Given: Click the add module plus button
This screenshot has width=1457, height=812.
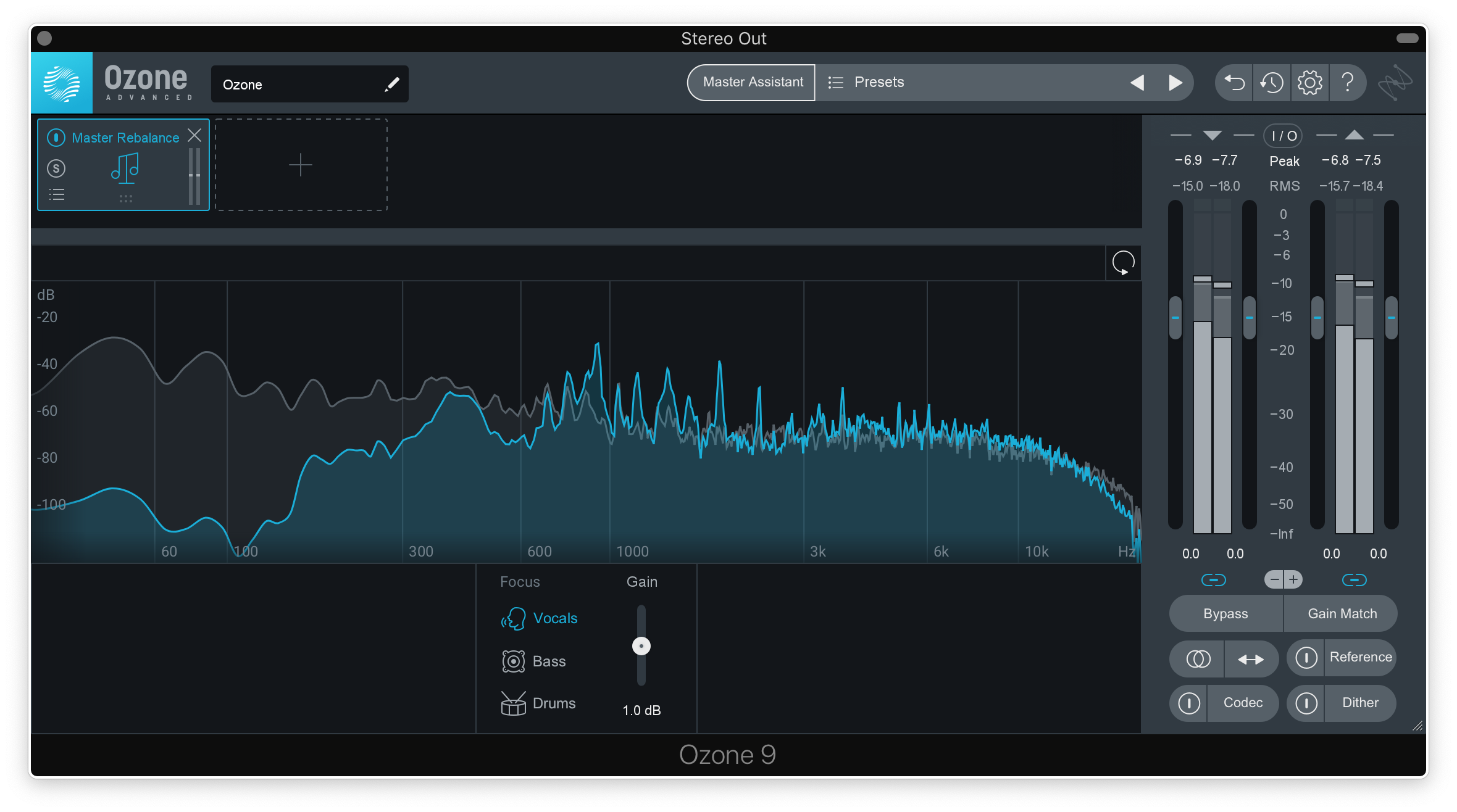Looking at the screenshot, I should (301, 164).
